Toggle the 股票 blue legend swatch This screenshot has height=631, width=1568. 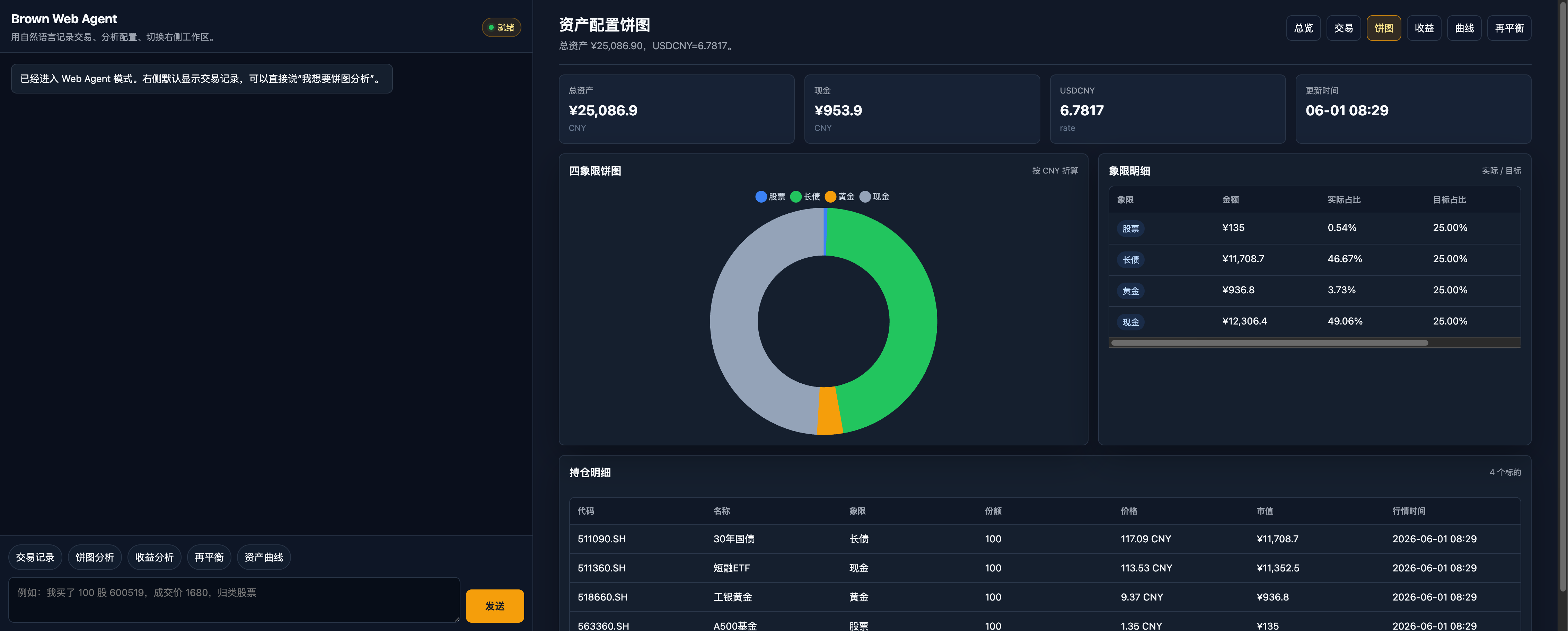761,197
